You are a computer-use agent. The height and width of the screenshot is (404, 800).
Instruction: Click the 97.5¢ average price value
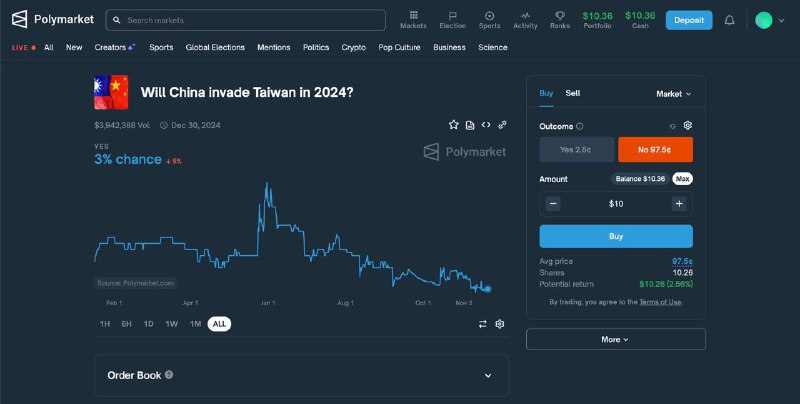[x=682, y=262]
